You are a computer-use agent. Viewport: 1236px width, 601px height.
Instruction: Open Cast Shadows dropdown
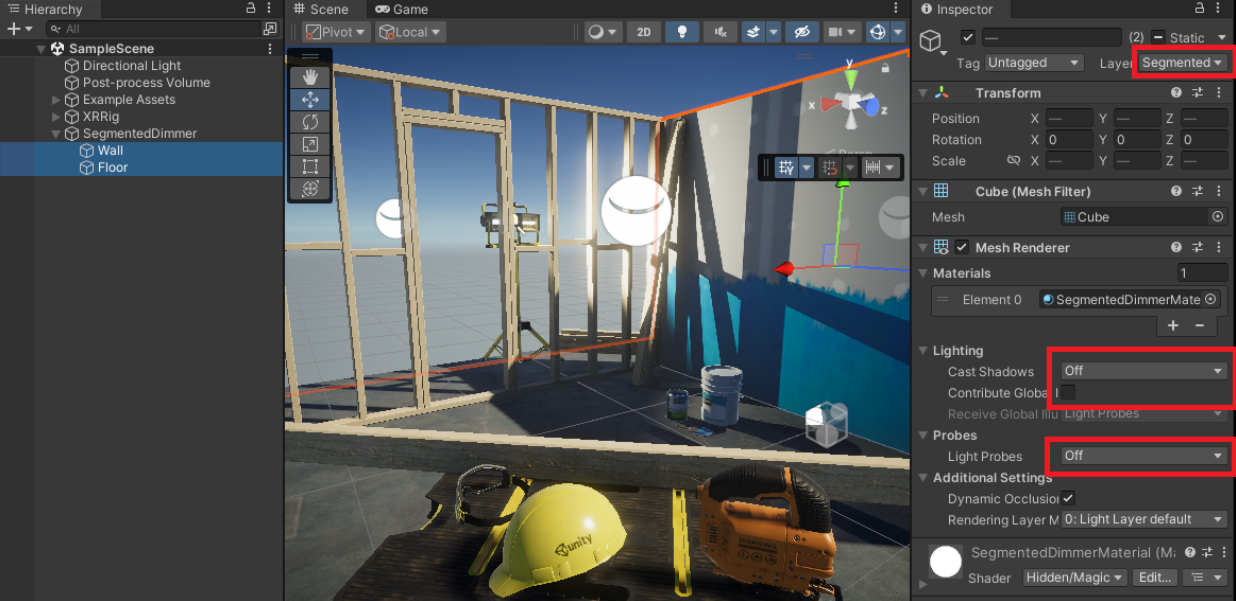tap(1144, 371)
